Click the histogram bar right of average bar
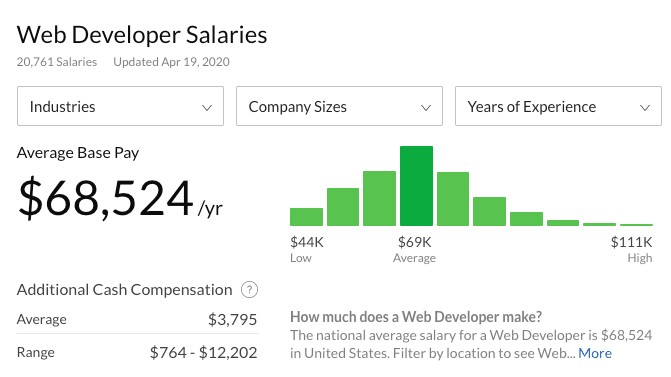 pyautogui.click(x=453, y=199)
